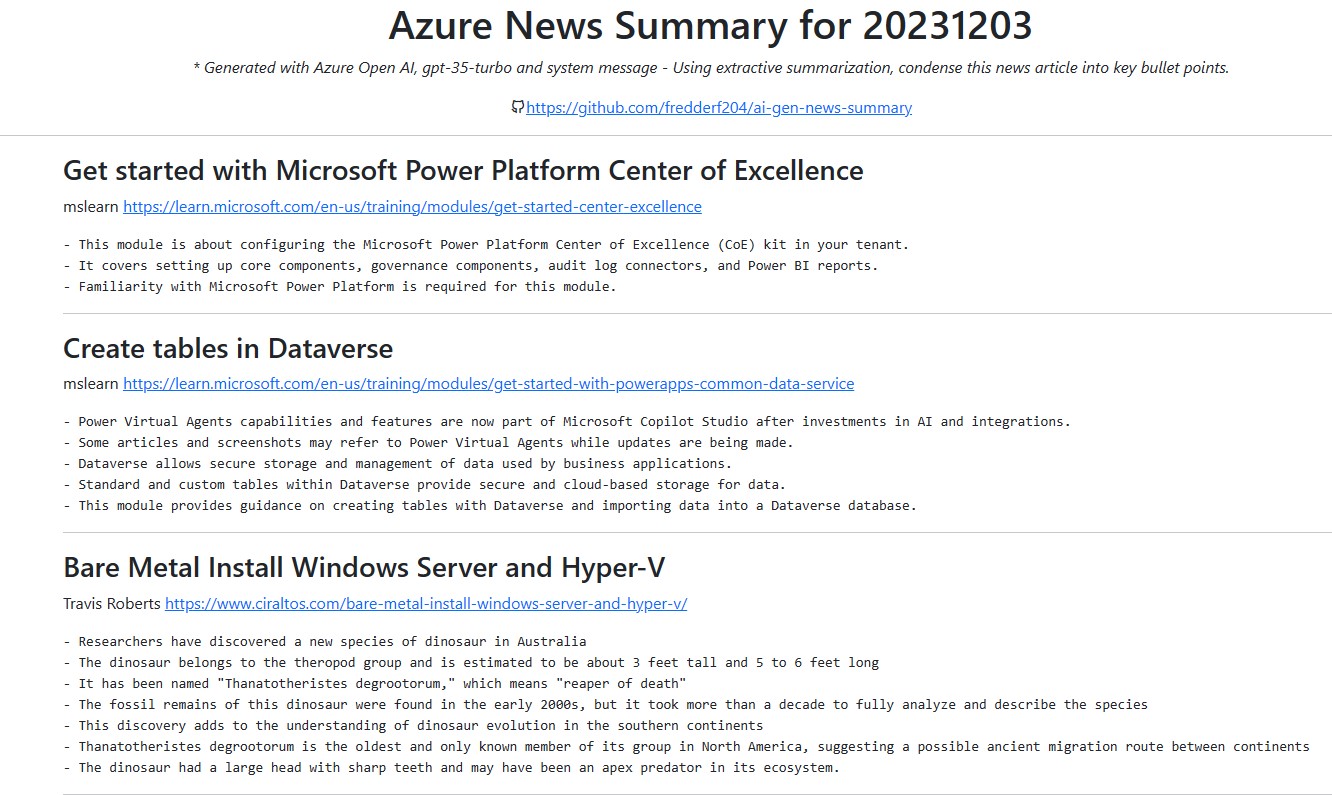Click the line about importing data into Dataverse

pos(490,505)
